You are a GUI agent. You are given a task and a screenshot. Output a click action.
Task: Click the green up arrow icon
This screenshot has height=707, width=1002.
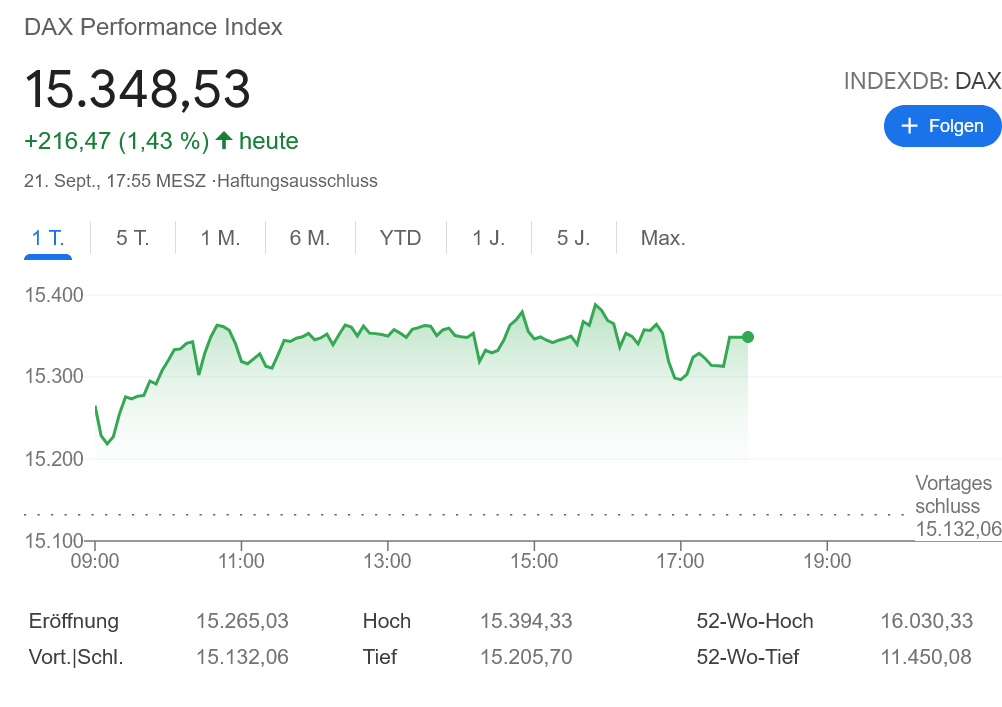(x=224, y=141)
